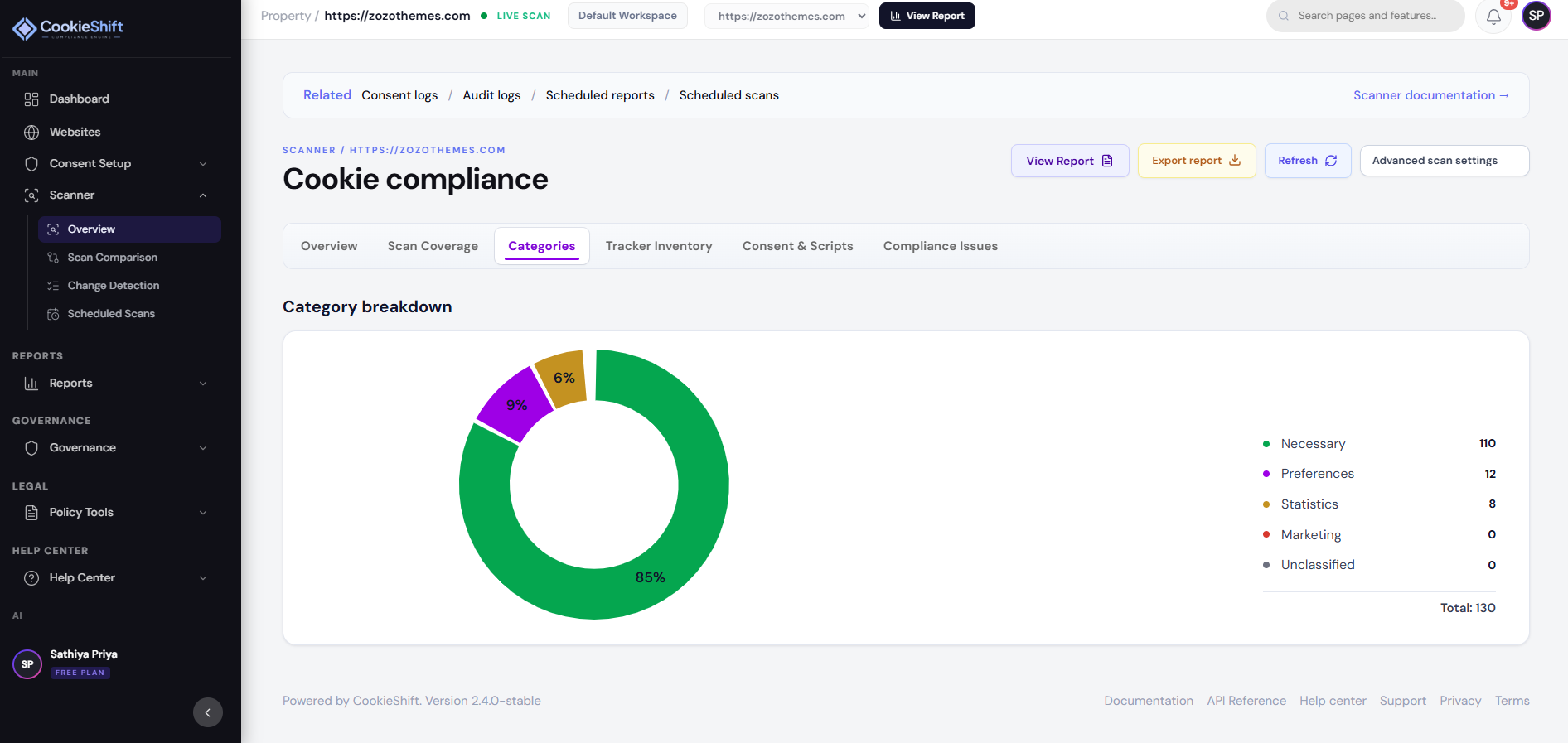Collapse the Scanner menu chevron
Image resolution: width=1568 pixels, height=743 pixels.
point(203,195)
